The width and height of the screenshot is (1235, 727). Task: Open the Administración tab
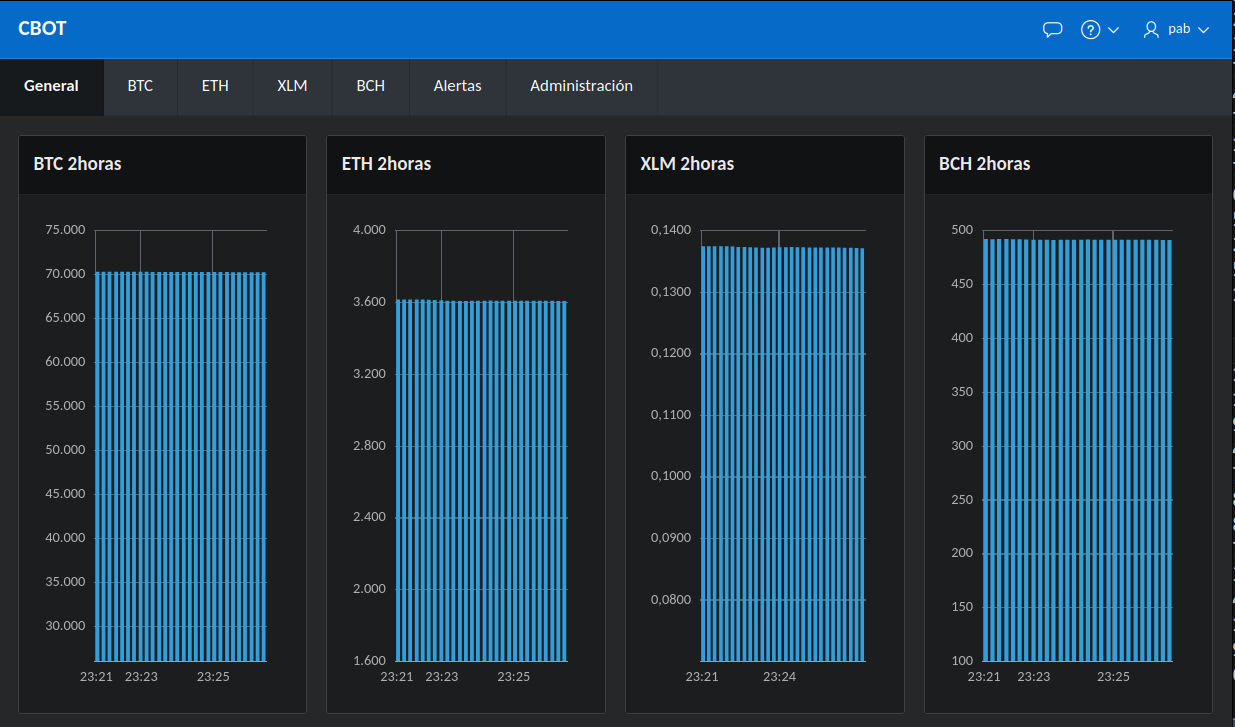click(581, 86)
